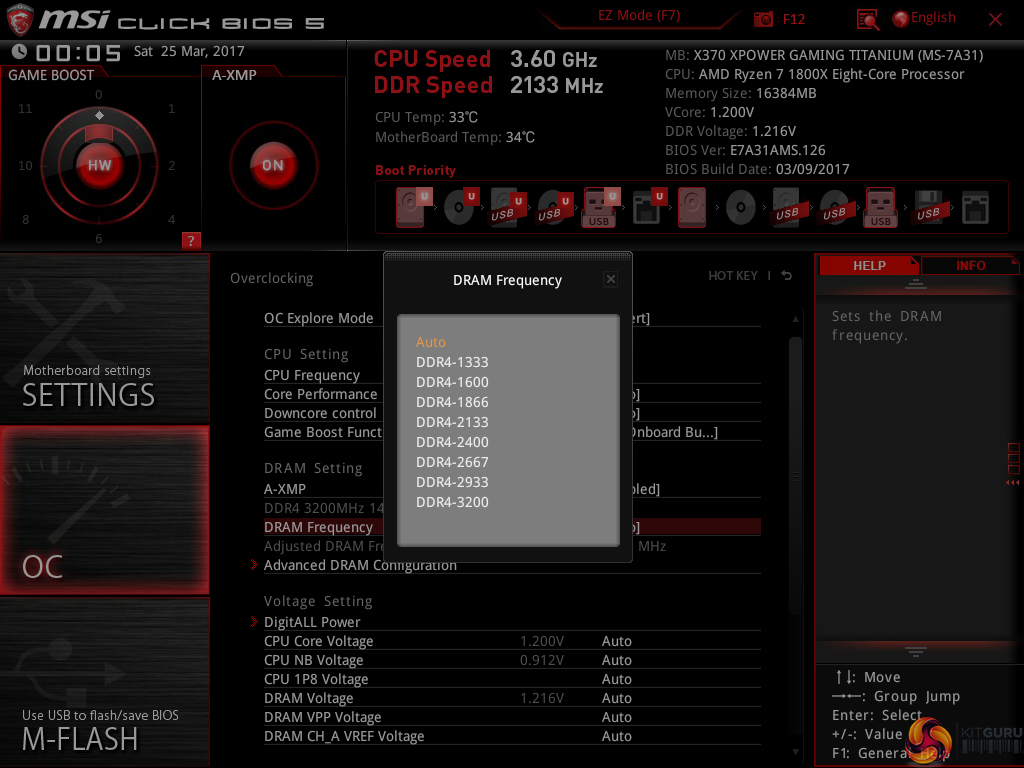
Task: Select DRAM VPP Voltage row
Action: pyautogui.click(x=512, y=717)
